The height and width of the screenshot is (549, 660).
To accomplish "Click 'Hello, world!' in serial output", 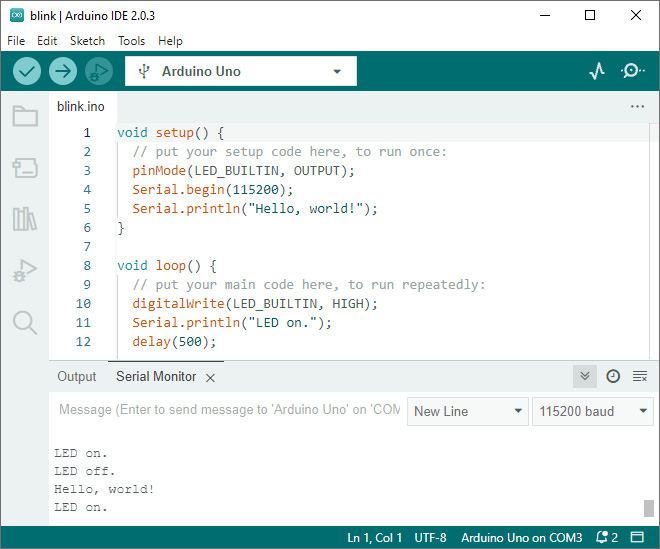I will pos(104,489).
